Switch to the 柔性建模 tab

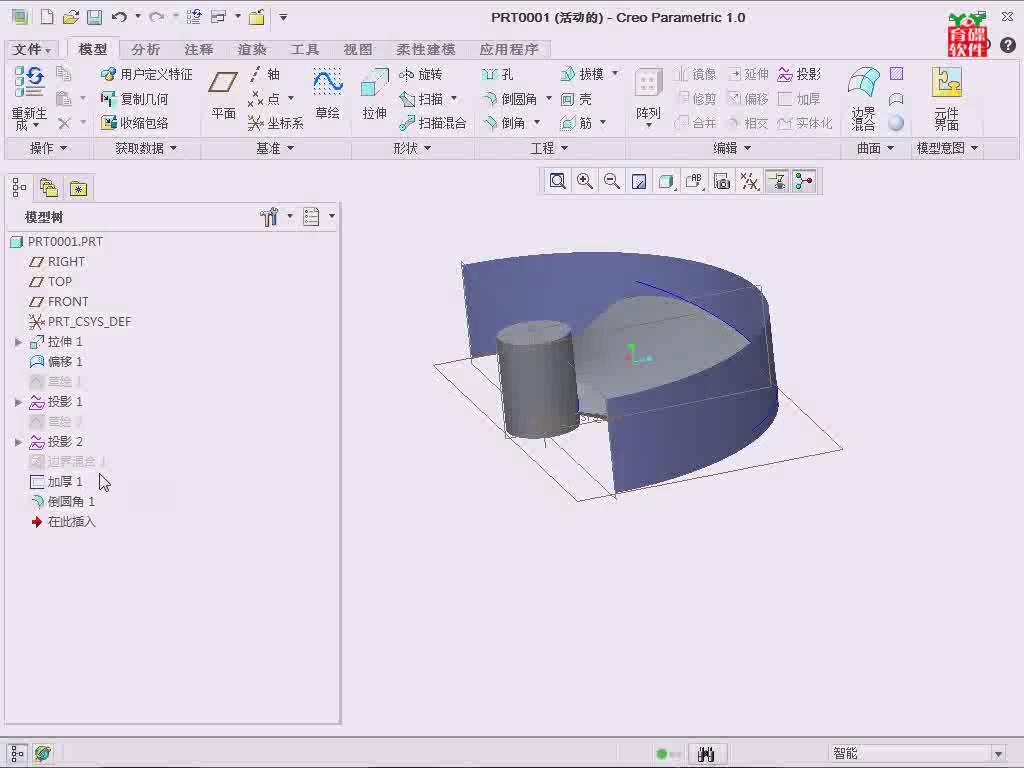tap(425, 50)
